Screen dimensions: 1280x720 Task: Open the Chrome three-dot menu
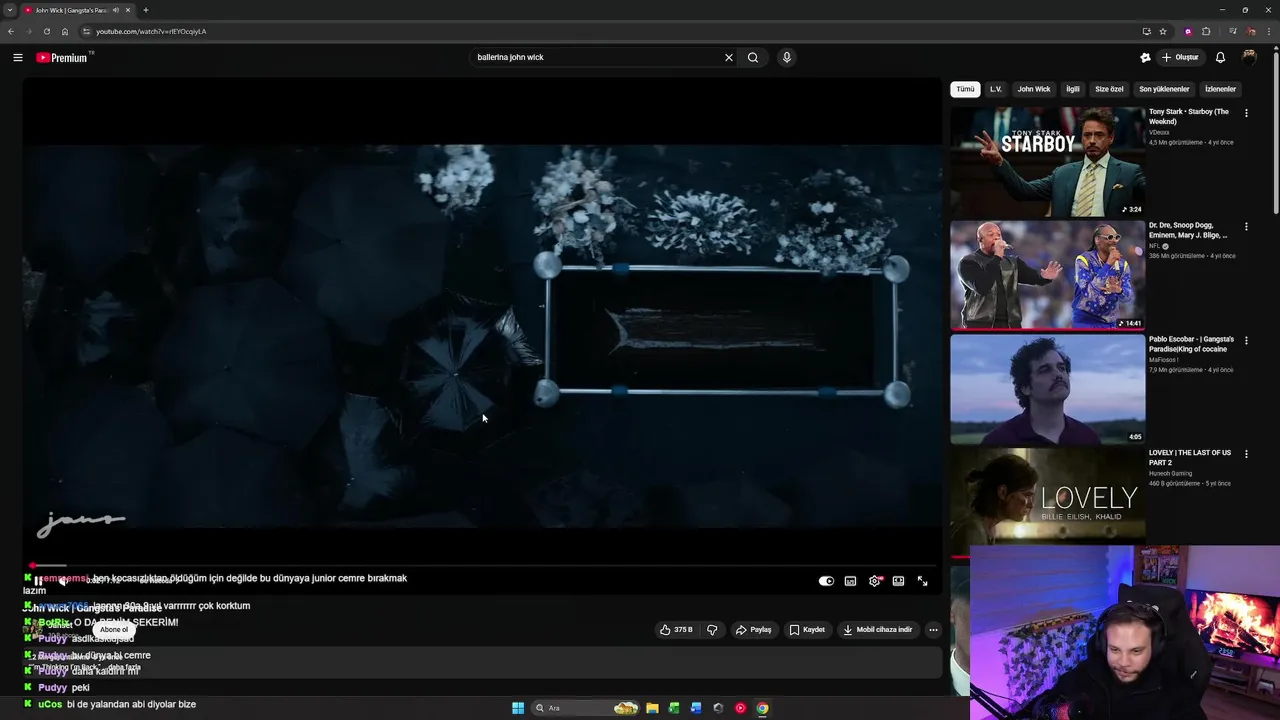tap(1269, 31)
